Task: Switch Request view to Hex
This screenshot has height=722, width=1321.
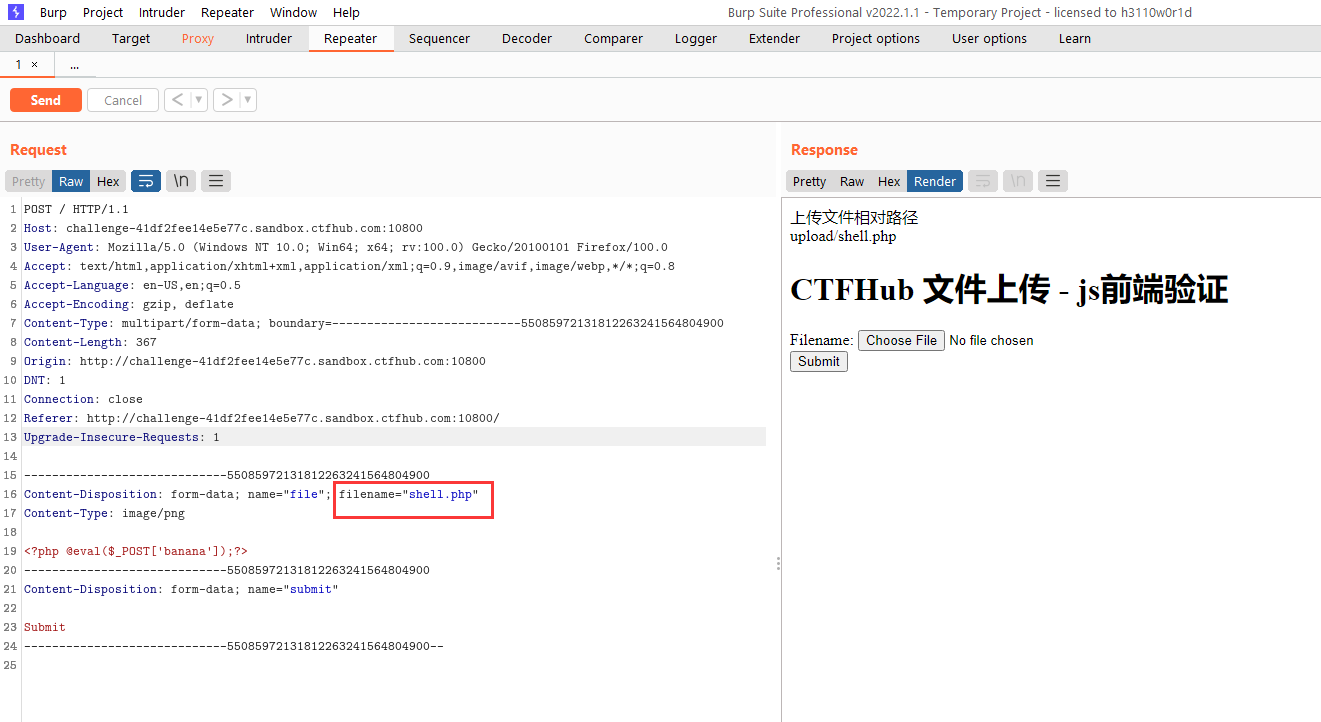Action: [108, 181]
